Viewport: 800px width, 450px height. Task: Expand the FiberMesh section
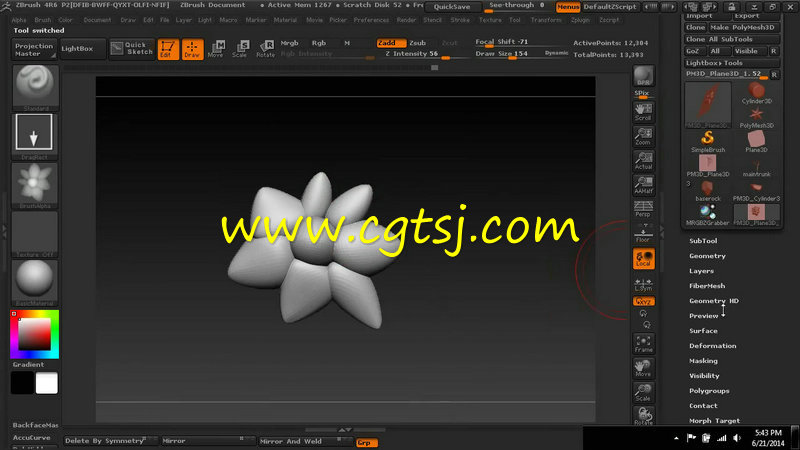point(707,286)
